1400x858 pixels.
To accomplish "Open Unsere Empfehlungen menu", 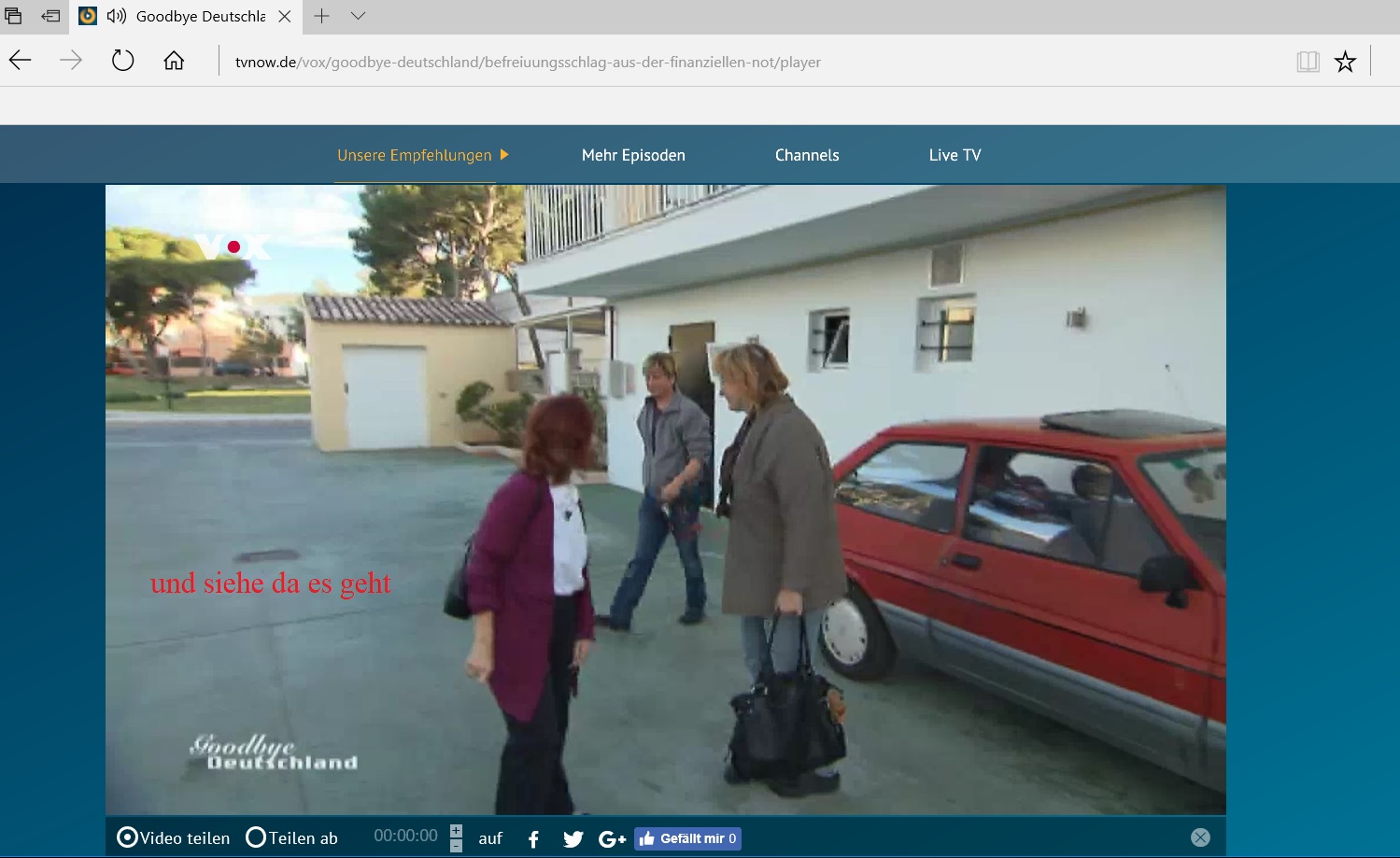I will coord(415,155).
